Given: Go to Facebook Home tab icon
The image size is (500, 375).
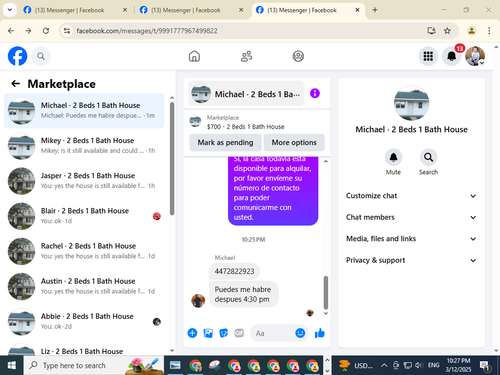Looking at the screenshot, I should point(194,56).
